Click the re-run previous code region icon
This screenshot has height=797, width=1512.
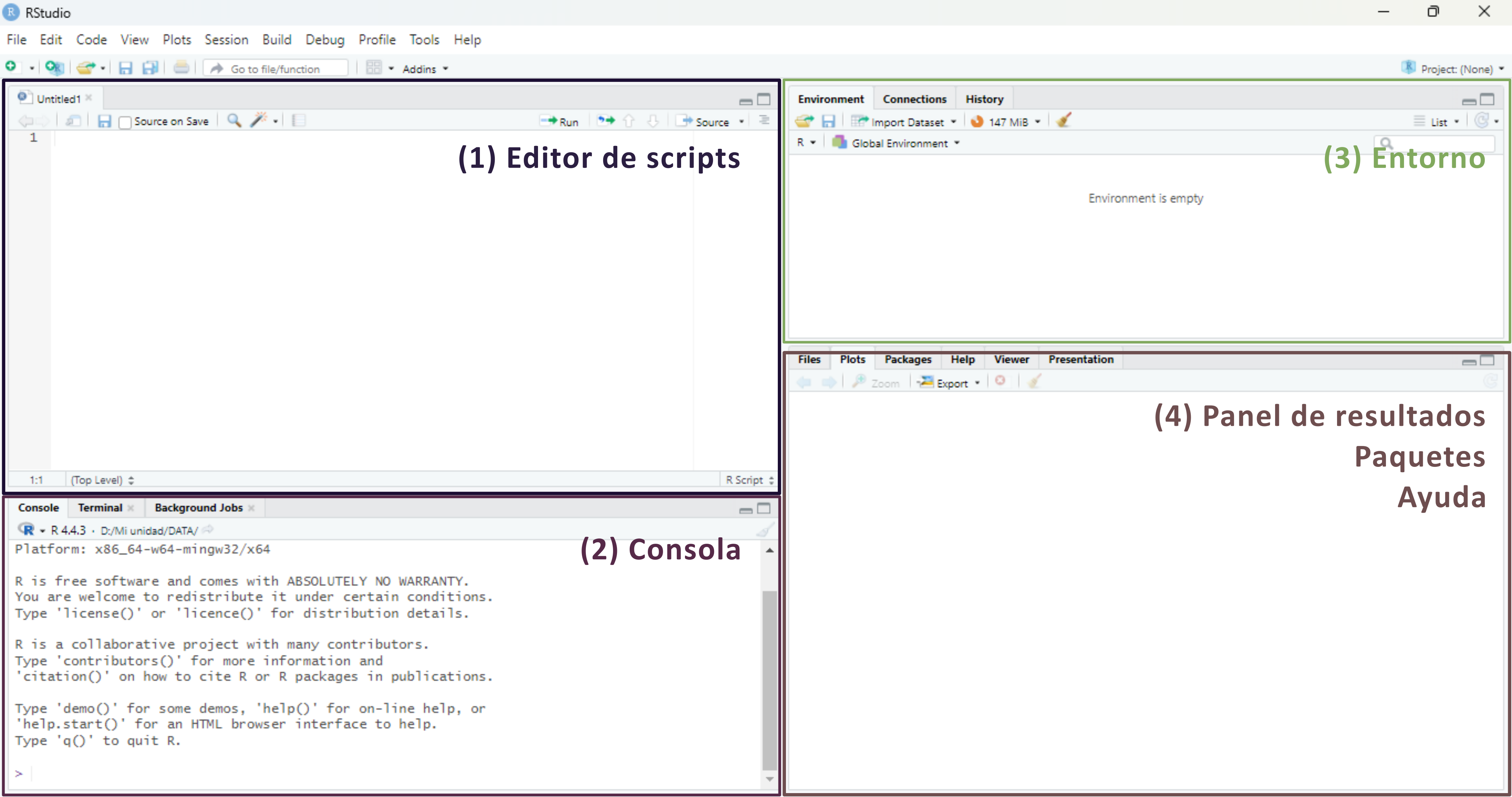tap(606, 121)
